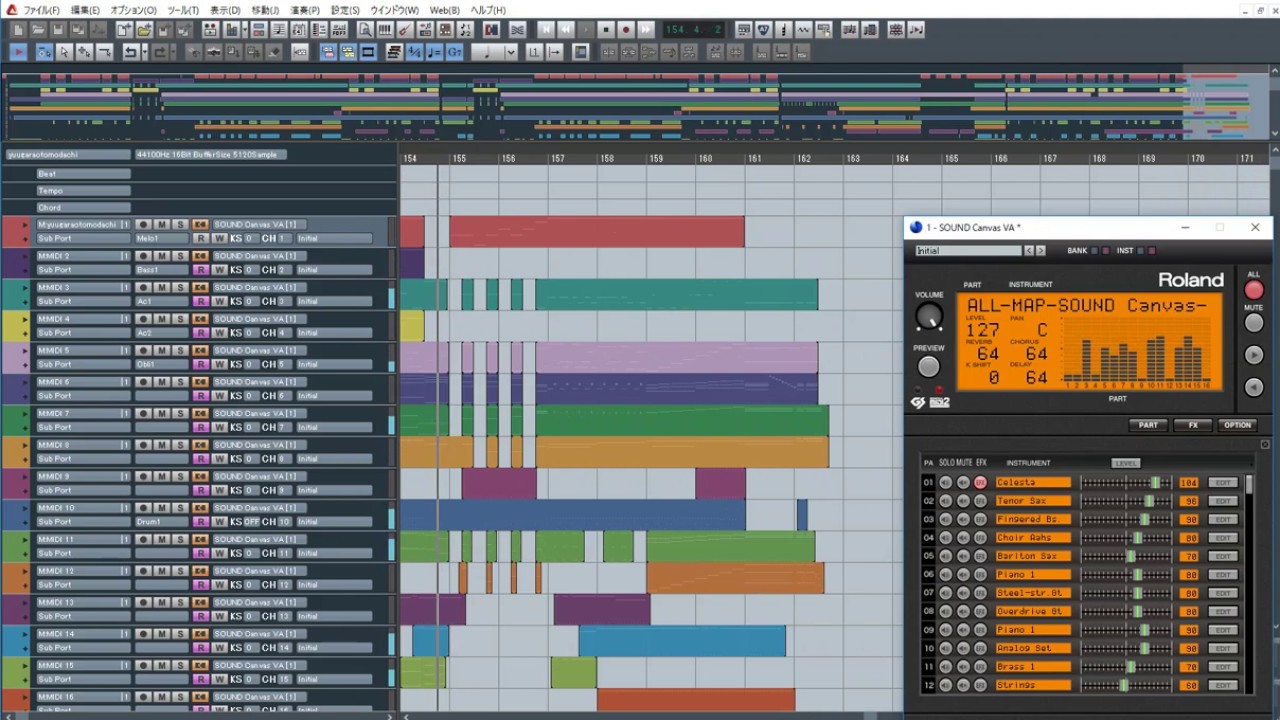Viewport: 1280px width, 720px height.
Task: Click previous preset arrow in SOUND Canvas
Action: pyautogui.click(x=1029, y=251)
